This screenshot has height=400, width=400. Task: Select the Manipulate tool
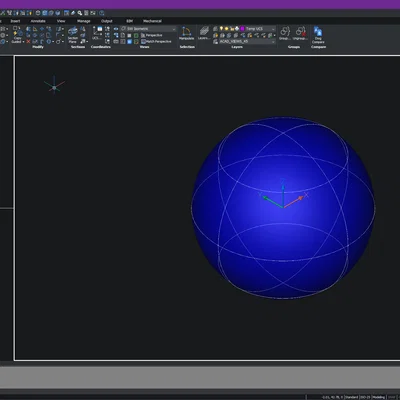coord(186,34)
